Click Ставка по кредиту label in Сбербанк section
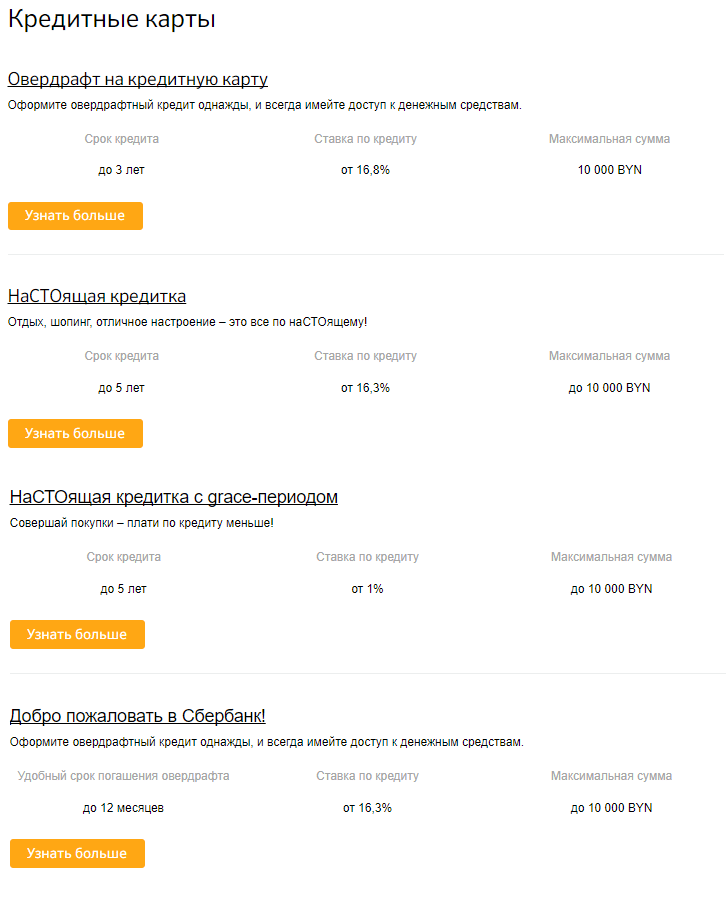The height and width of the screenshot is (903, 726). point(367,776)
